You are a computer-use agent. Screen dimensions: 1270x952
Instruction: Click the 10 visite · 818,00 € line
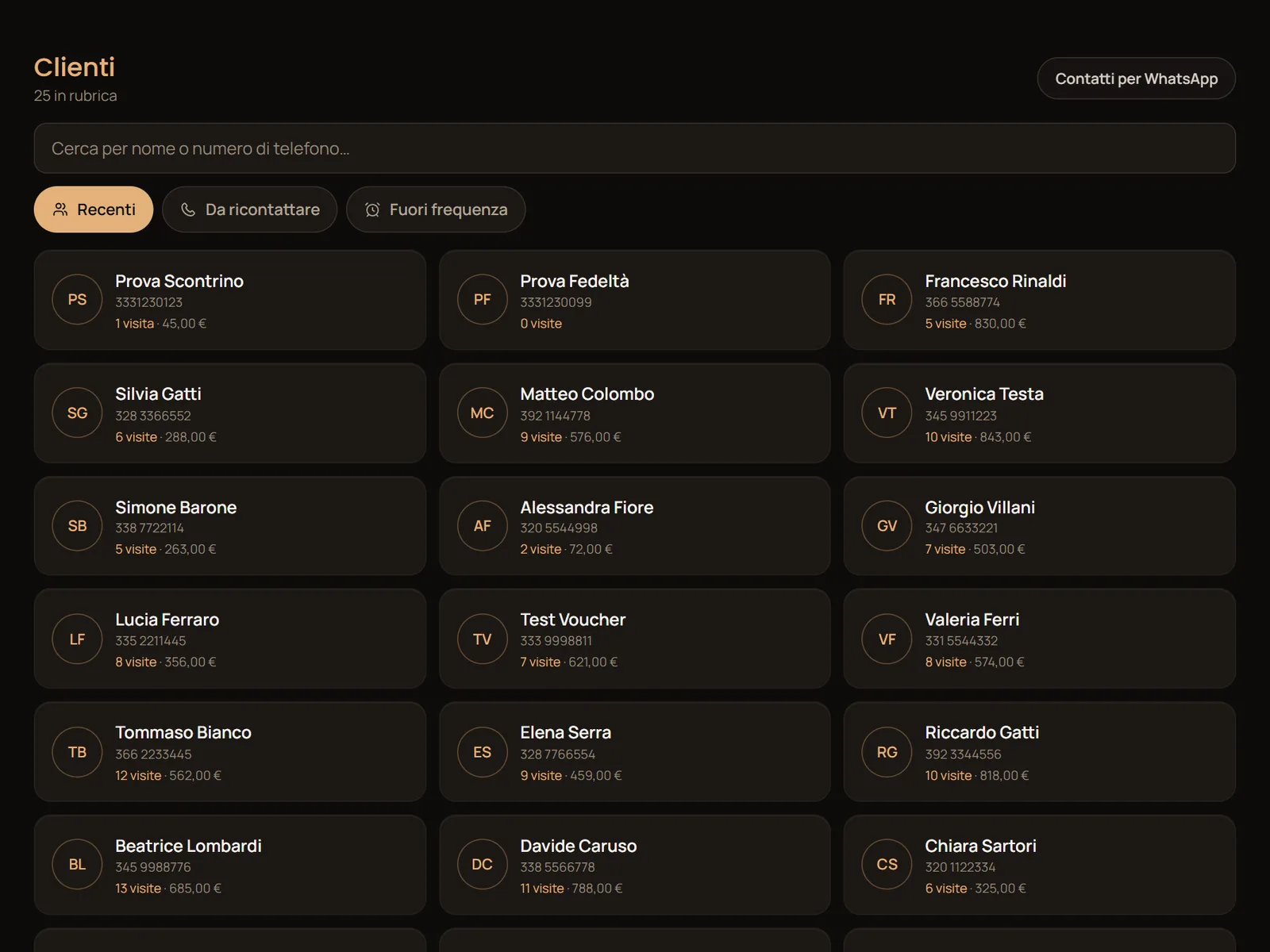tap(976, 776)
